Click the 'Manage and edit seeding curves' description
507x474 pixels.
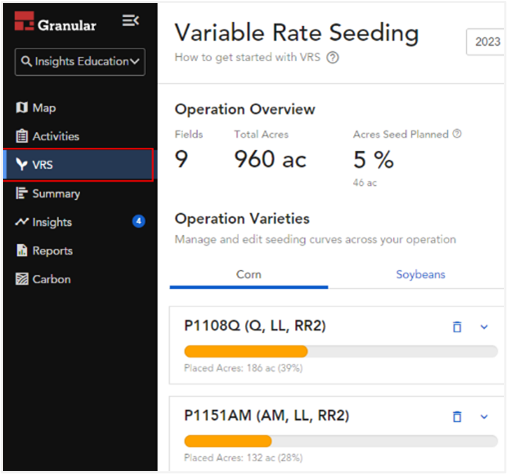[315, 240]
